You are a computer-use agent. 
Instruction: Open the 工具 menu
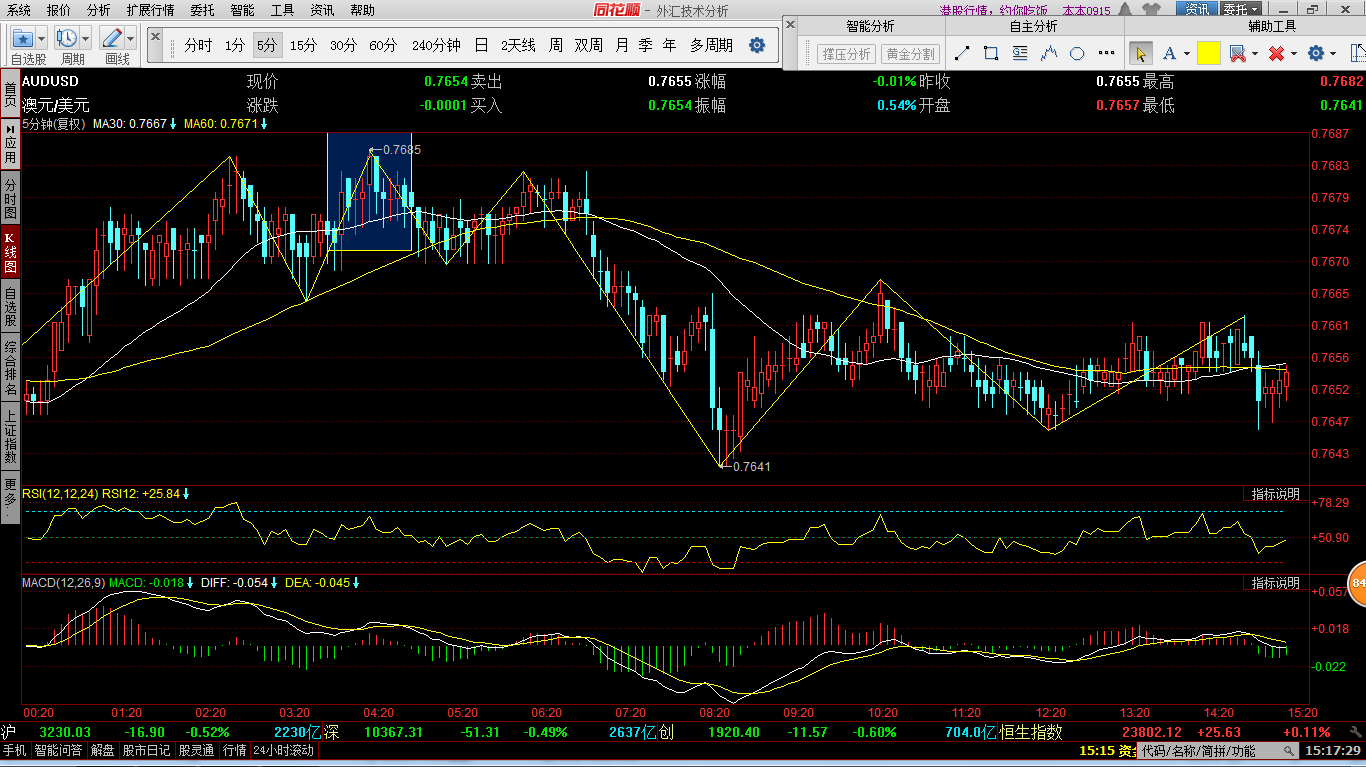[x=283, y=10]
